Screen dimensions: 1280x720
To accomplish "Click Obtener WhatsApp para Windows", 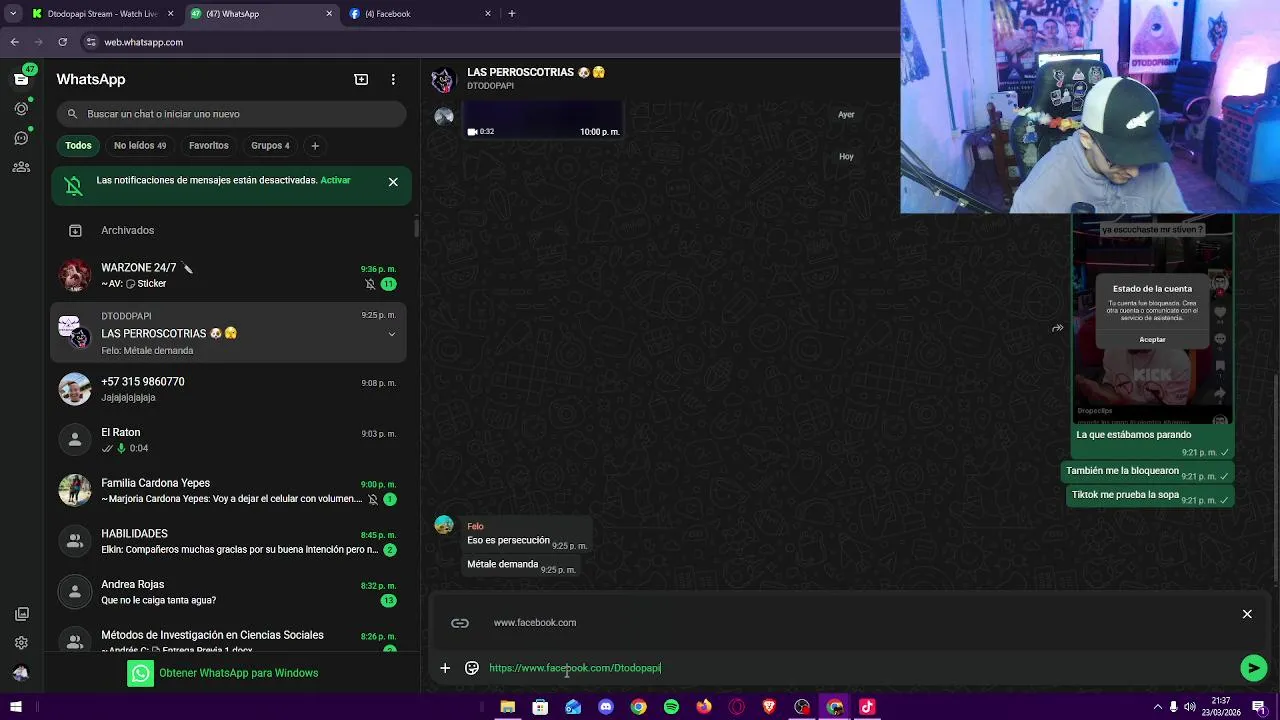I will [223, 673].
